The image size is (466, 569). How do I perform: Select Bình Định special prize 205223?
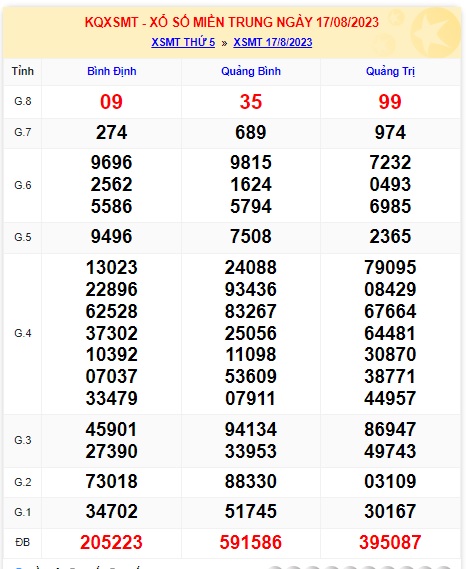(111, 543)
